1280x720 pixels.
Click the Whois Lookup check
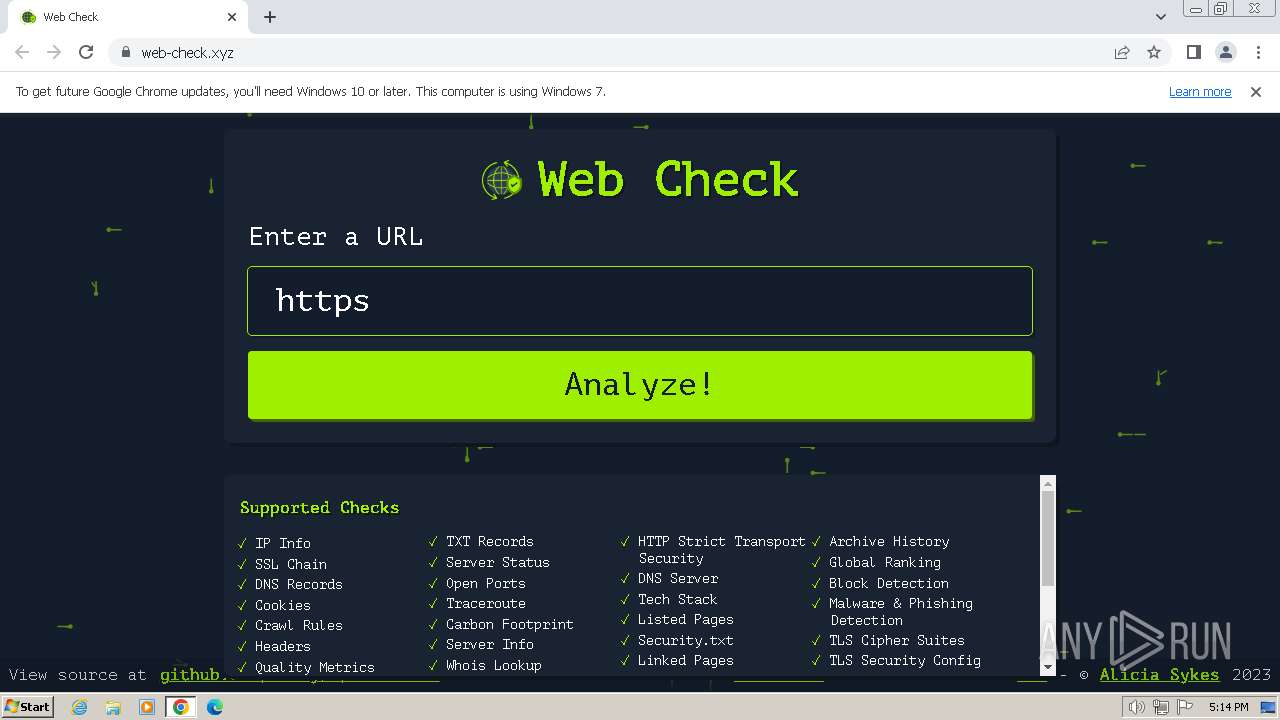pos(494,665)
